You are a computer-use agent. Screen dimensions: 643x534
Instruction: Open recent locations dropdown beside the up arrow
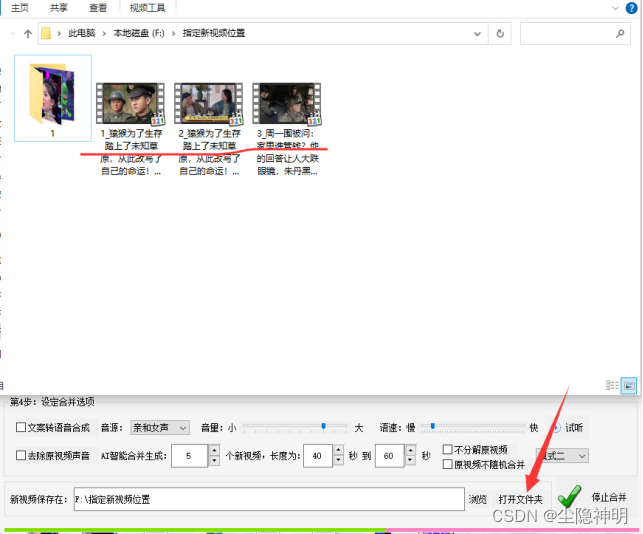[13, 34]
